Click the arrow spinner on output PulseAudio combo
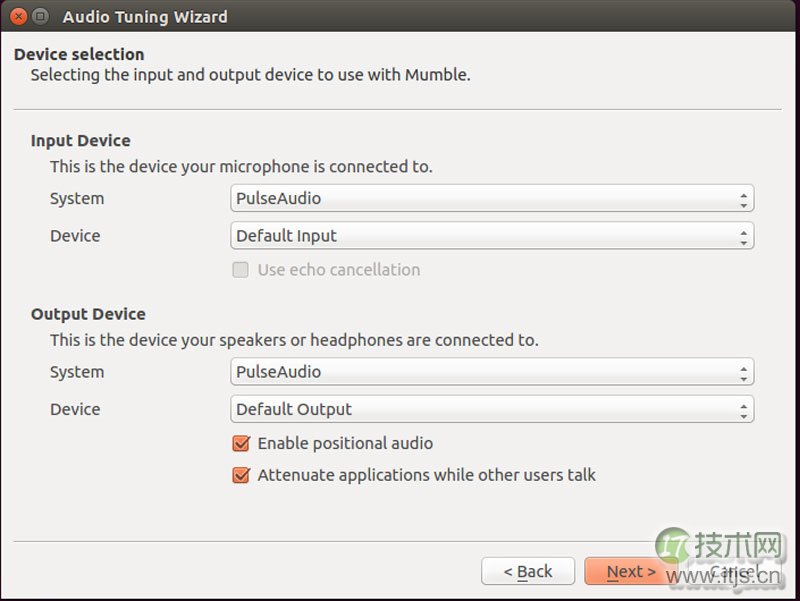800x601 pixels. pyautogui.click(x=743, y=373)
